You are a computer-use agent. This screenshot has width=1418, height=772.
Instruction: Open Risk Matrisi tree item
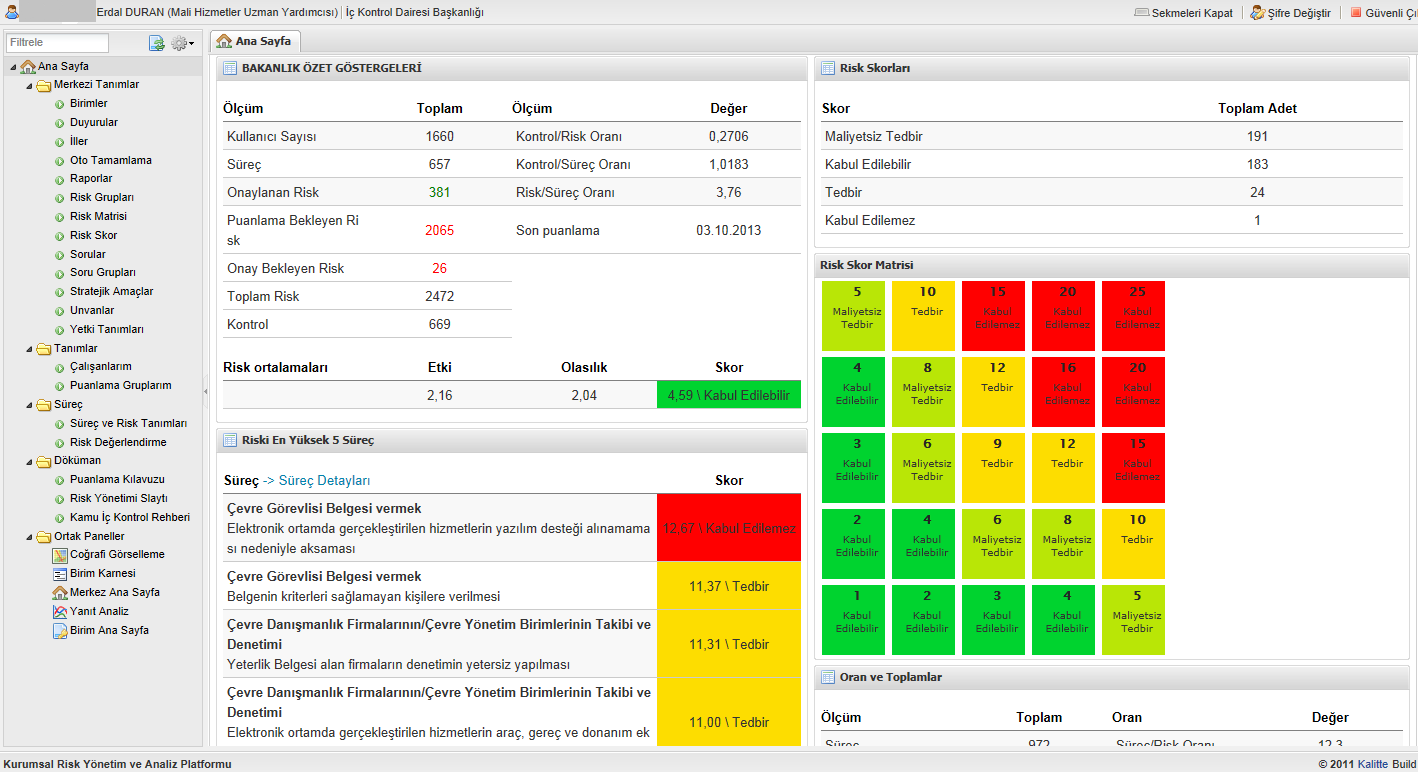tap(98, 216)
